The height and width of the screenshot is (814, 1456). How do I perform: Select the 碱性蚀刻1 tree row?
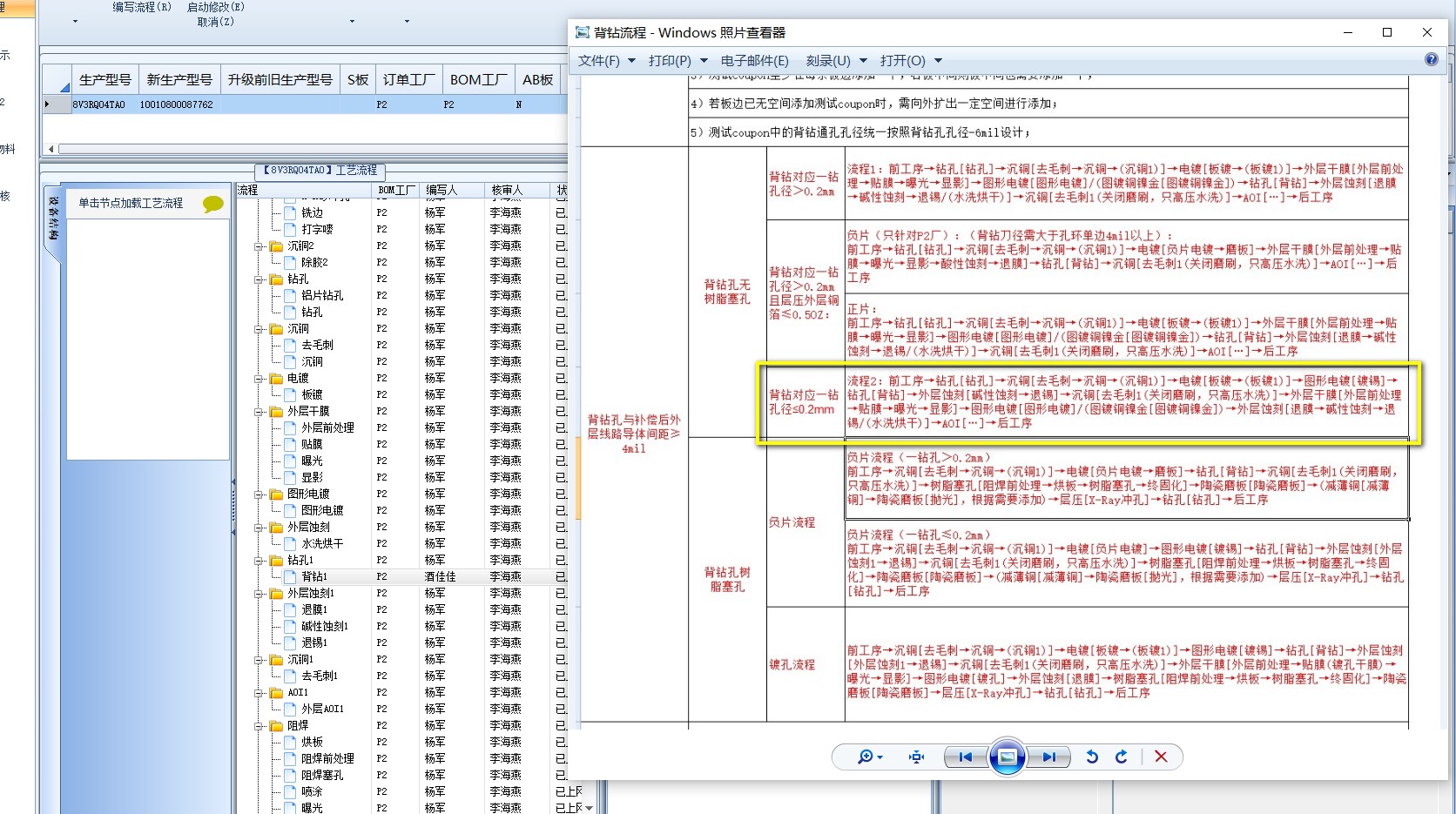(x=324, y=627)
